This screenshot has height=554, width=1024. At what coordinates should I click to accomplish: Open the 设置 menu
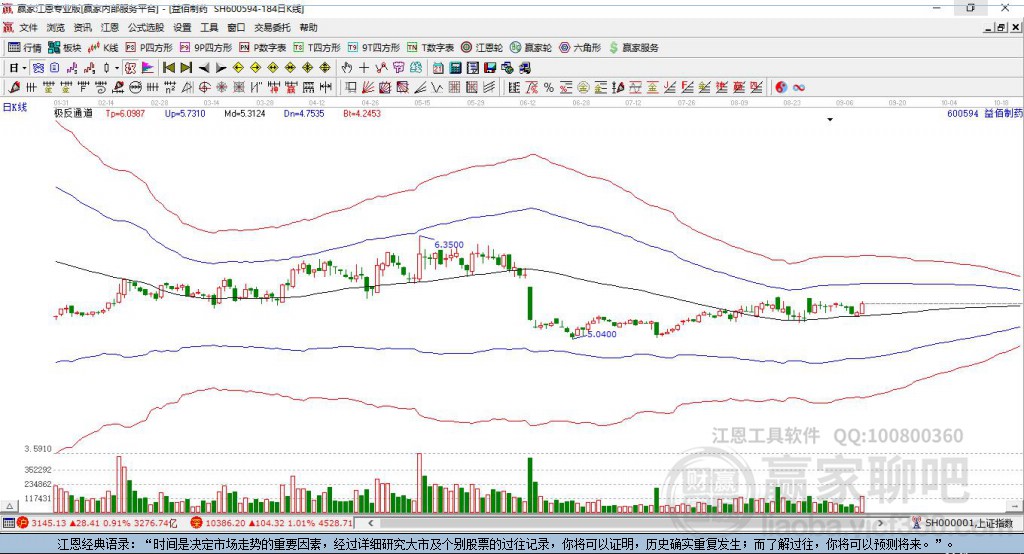click(x=182, y=27)
